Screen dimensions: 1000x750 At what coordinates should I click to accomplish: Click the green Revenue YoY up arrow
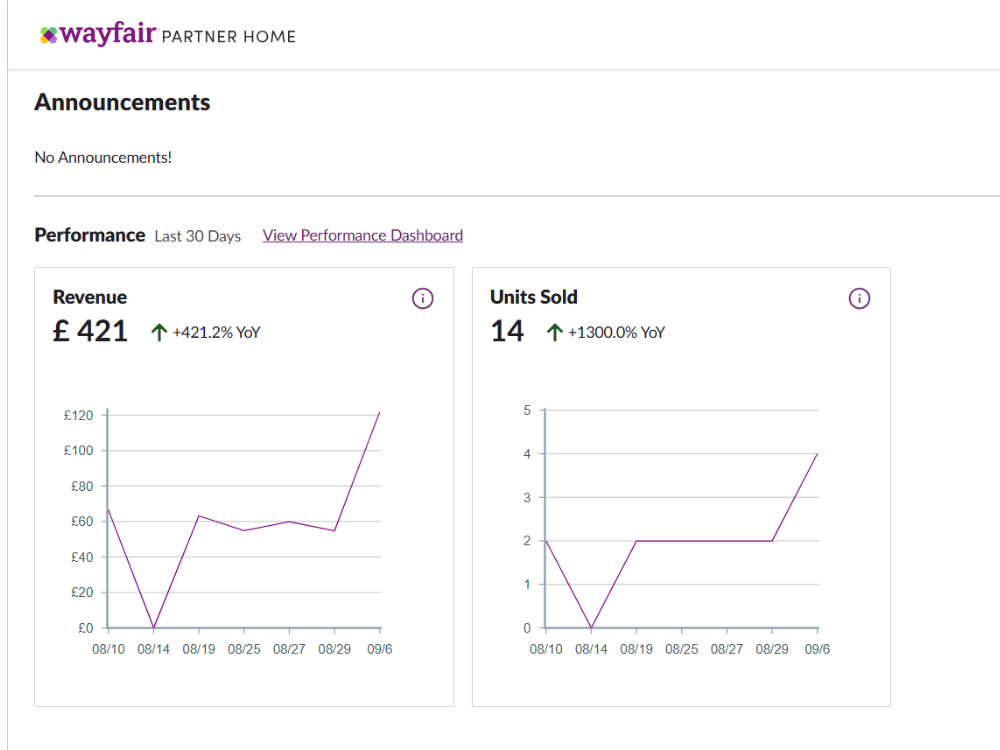[159, 332]
